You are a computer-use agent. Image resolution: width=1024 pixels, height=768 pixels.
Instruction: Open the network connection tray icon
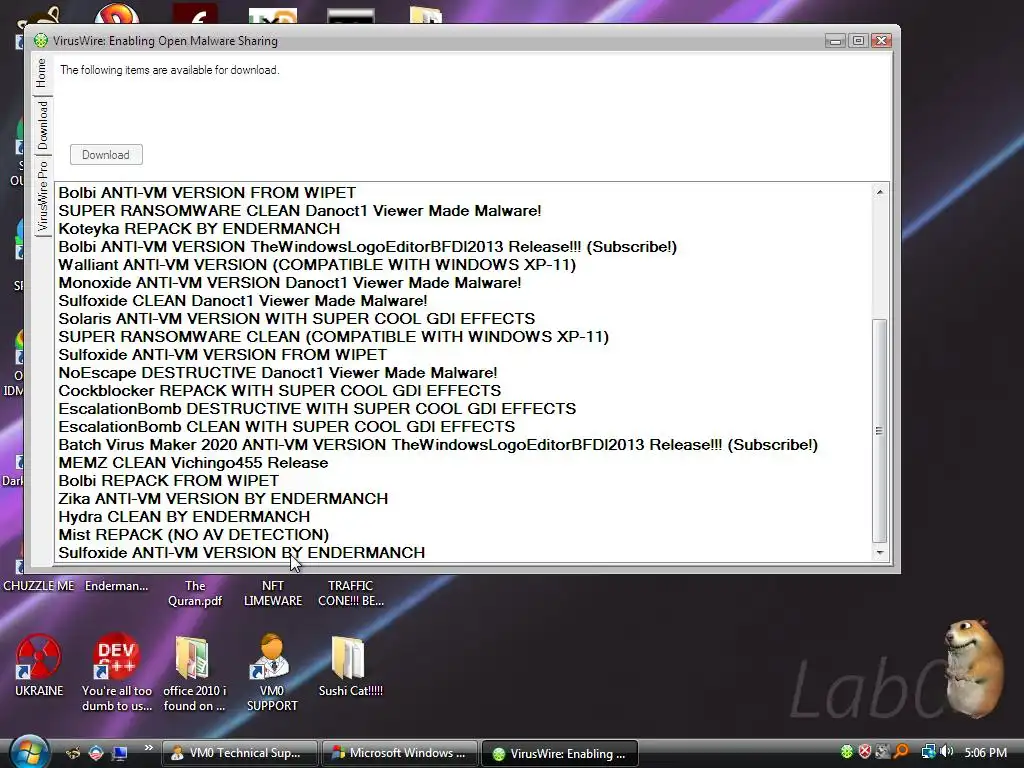[928, 752]
